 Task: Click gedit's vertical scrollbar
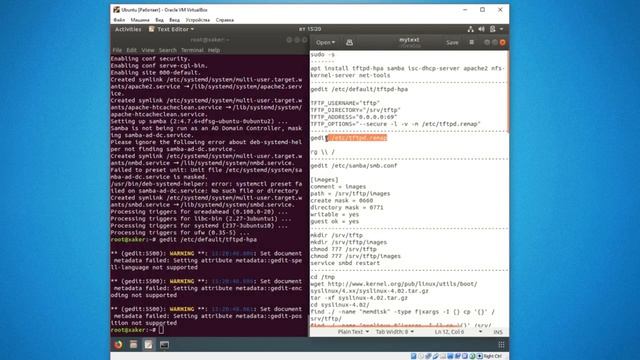(x=508, y=92)
